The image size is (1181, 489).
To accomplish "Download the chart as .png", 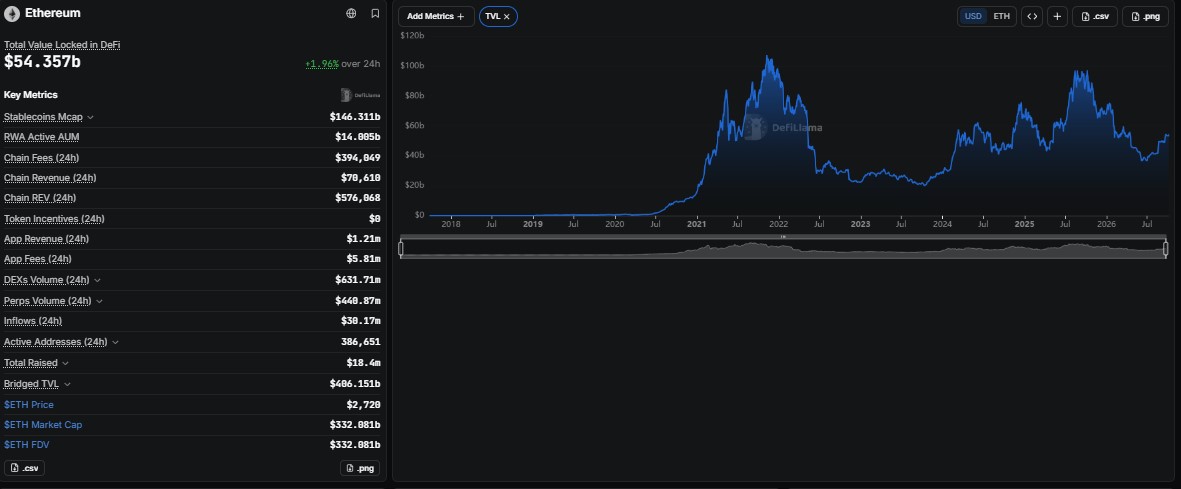I will pyautogui.click(x=1146, y=17).
